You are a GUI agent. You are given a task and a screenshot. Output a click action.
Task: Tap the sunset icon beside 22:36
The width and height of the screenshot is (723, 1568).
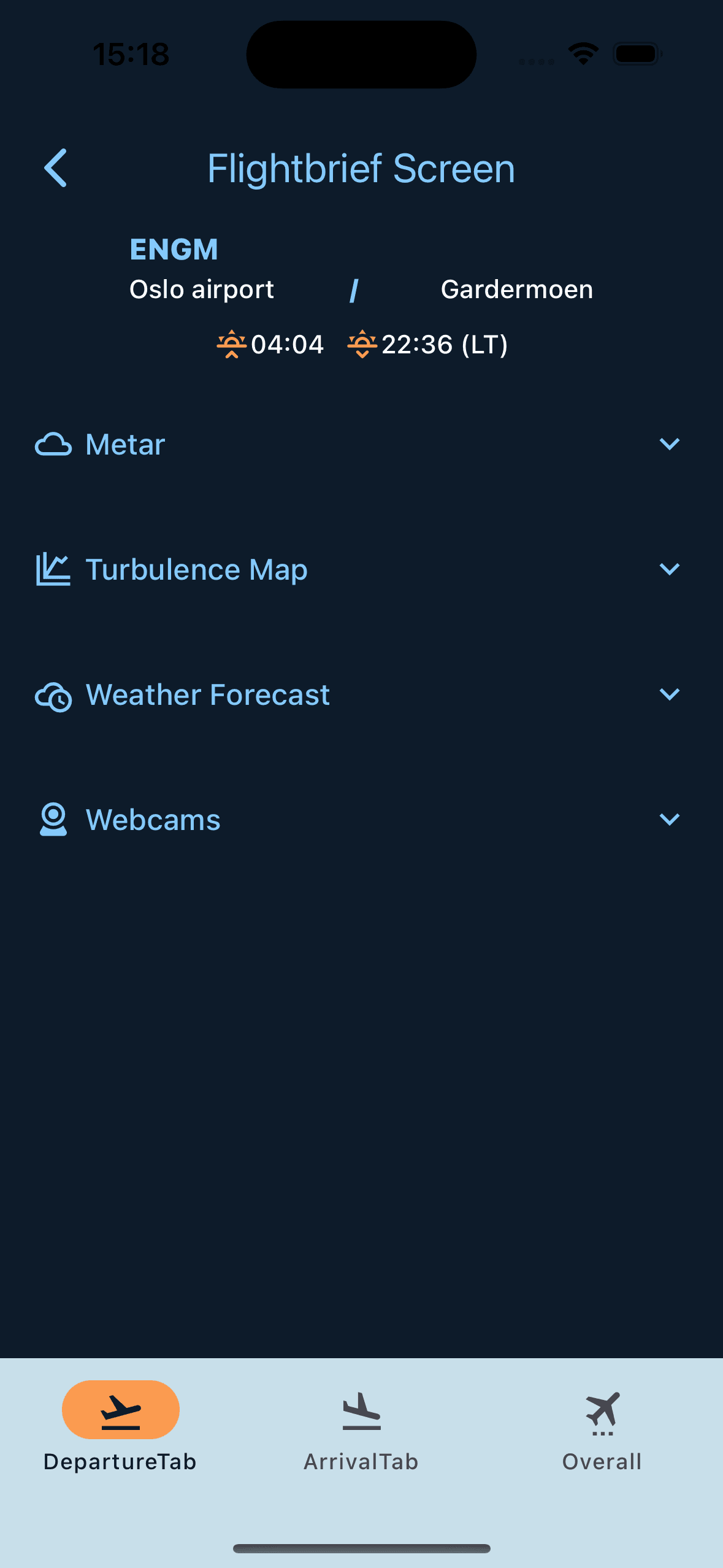point(362,344)
